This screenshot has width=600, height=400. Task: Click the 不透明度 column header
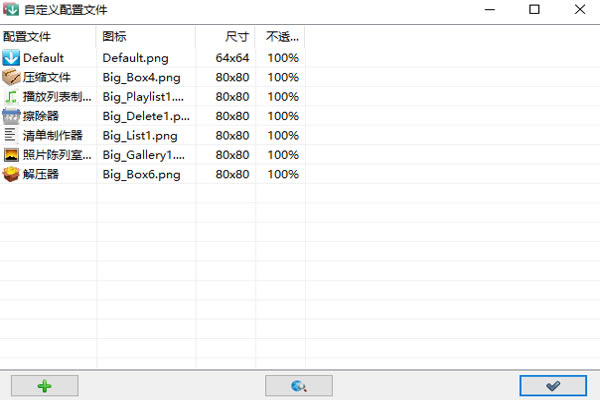click(280, 36)
